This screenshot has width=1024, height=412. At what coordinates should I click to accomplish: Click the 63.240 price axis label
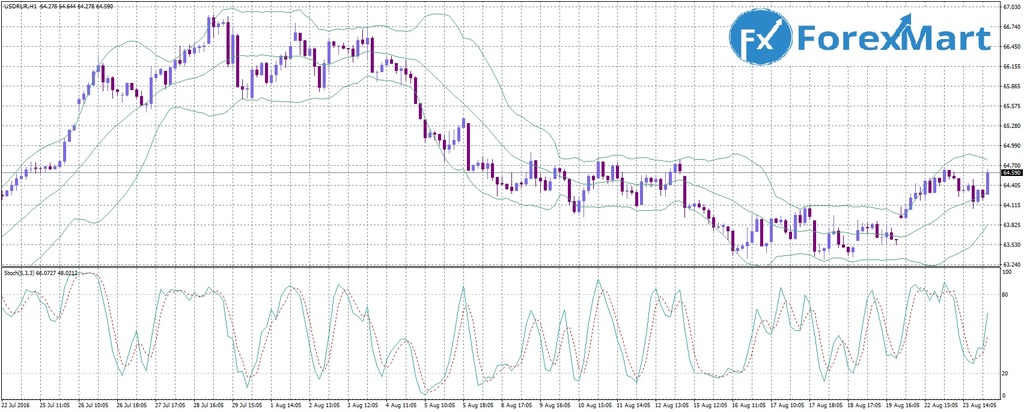click(x=1009, y=264)
